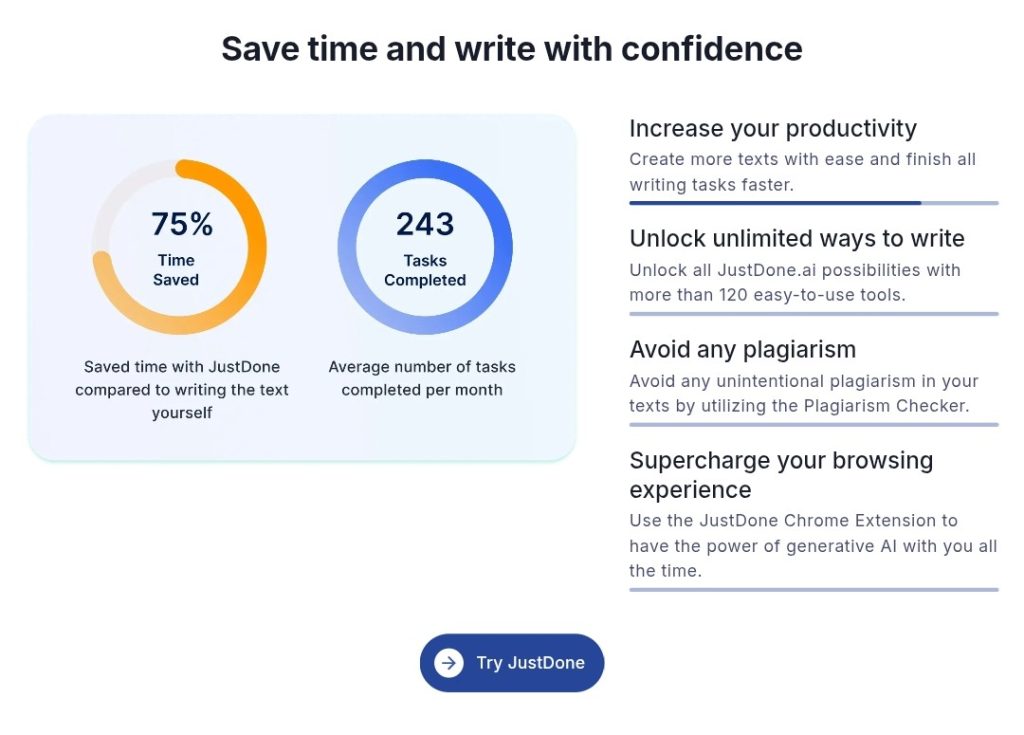Click the progress bar beneath the Plagiarism Checker text

812,425
